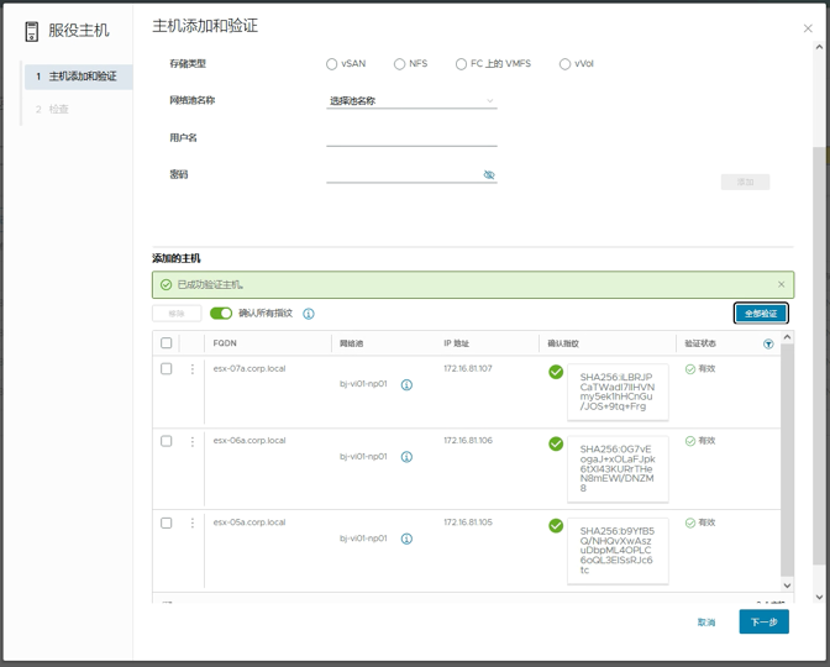Click 有效 status for esx-06a row
Image resolution: width=830 pixels, height=668 pixels.
coord(700,441)
